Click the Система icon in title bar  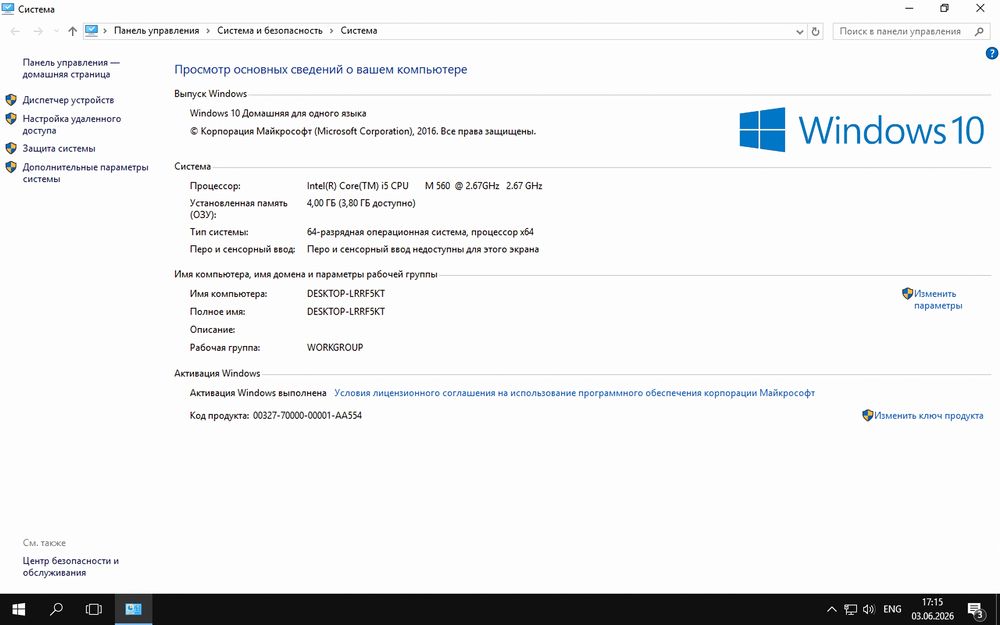(x=8, y=9)
